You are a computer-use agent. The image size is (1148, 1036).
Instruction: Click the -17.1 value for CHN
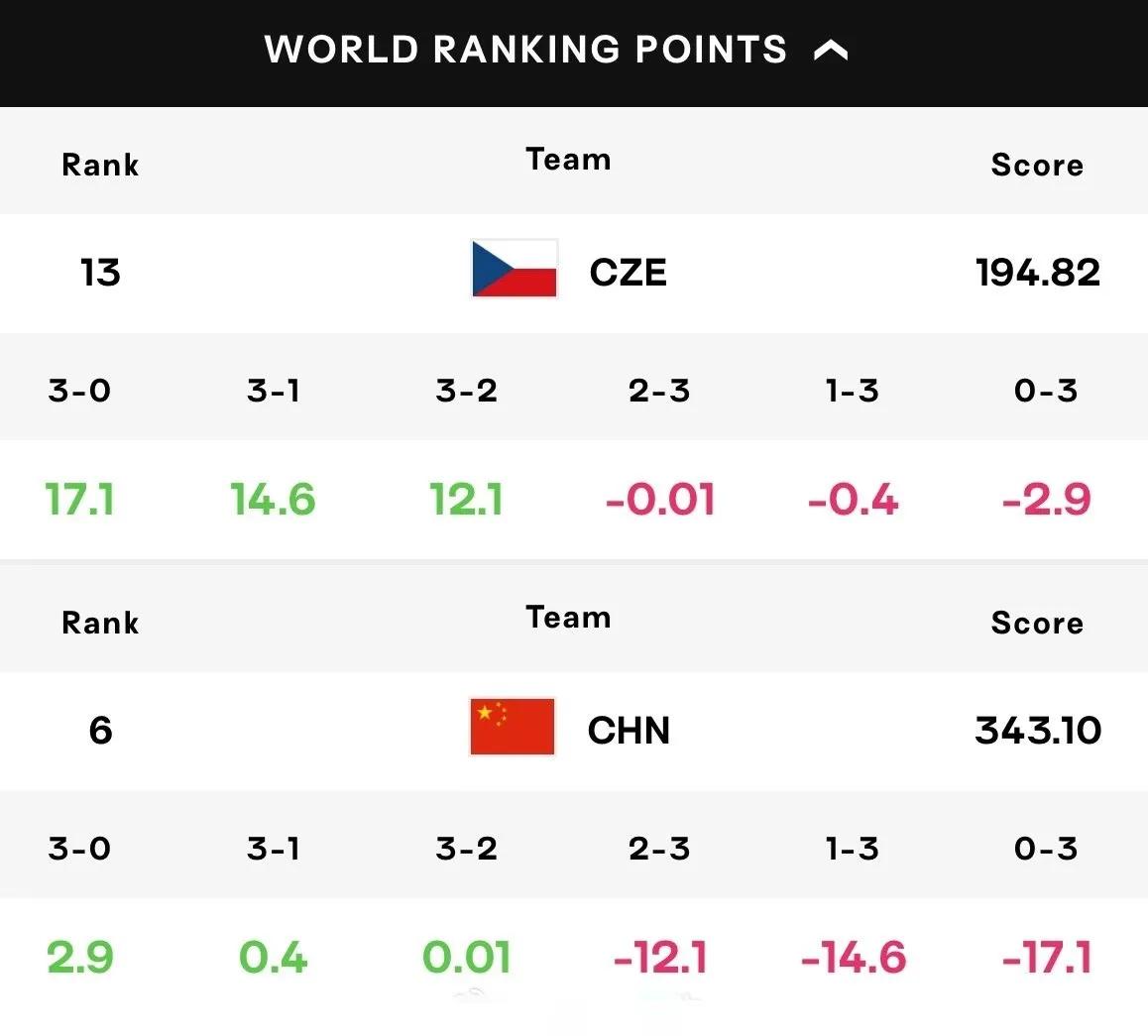pyautogui.click(x=1046, y=957)
